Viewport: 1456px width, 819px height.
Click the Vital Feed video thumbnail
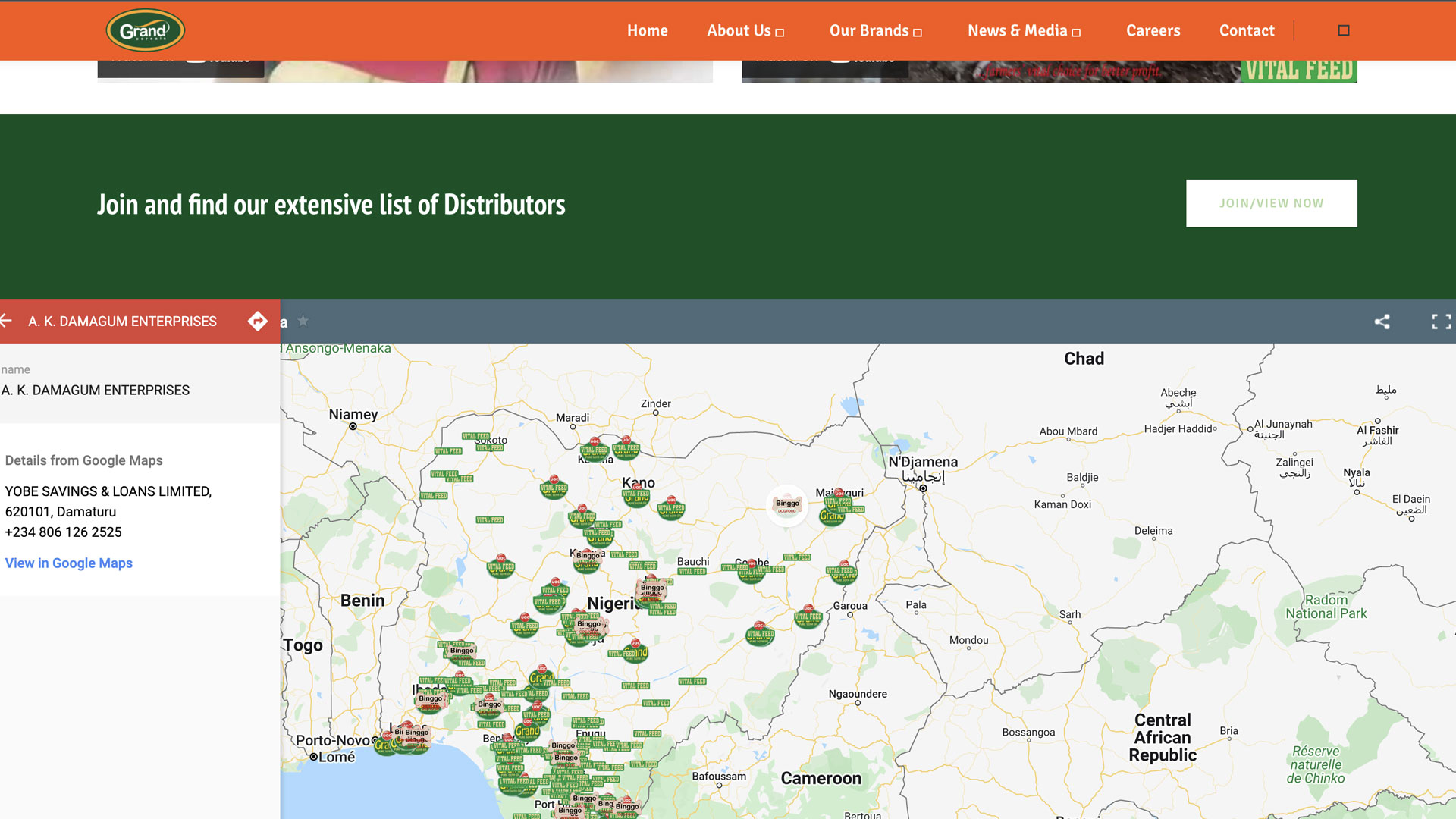pyautogui.click(x=1050, y=71)
